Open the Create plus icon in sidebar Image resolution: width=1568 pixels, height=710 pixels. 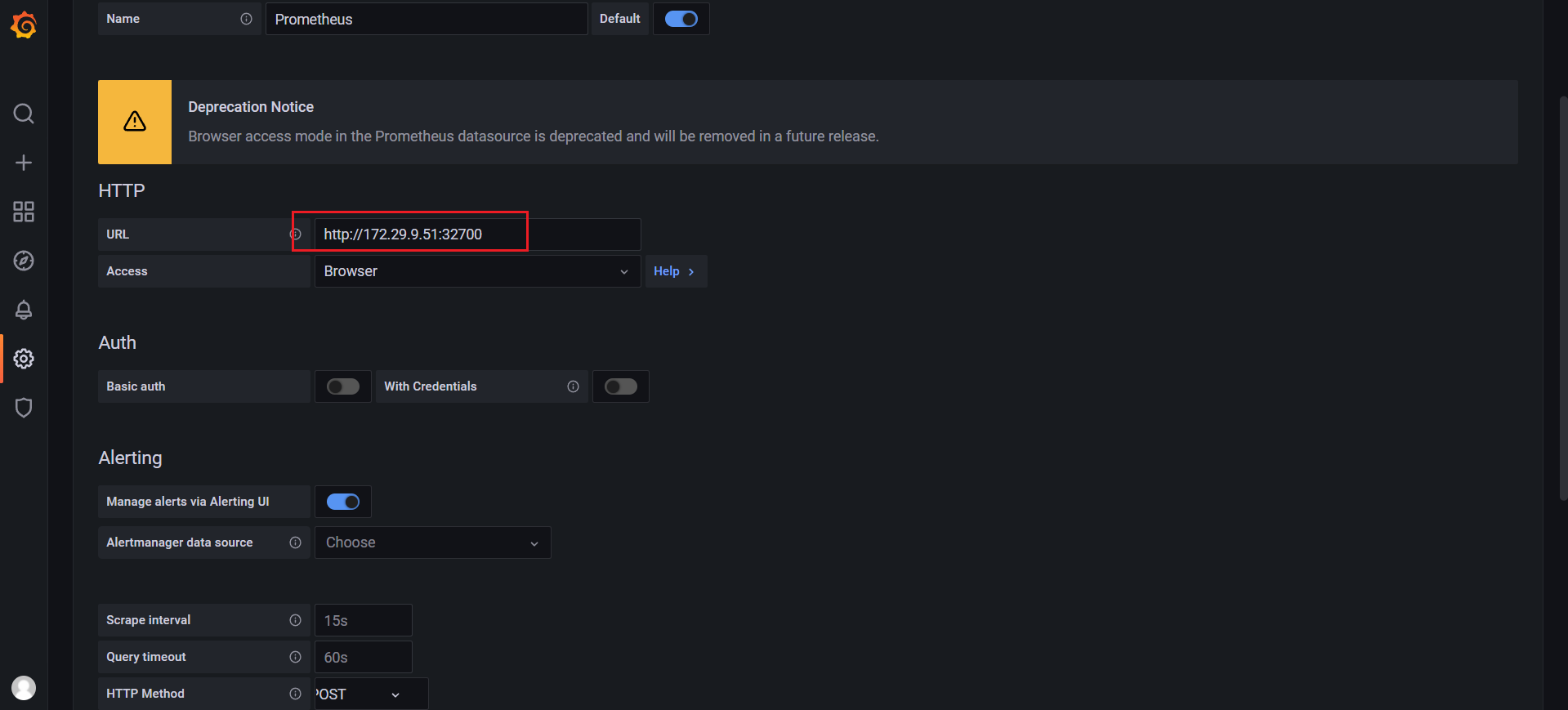[x=24, y=163]
